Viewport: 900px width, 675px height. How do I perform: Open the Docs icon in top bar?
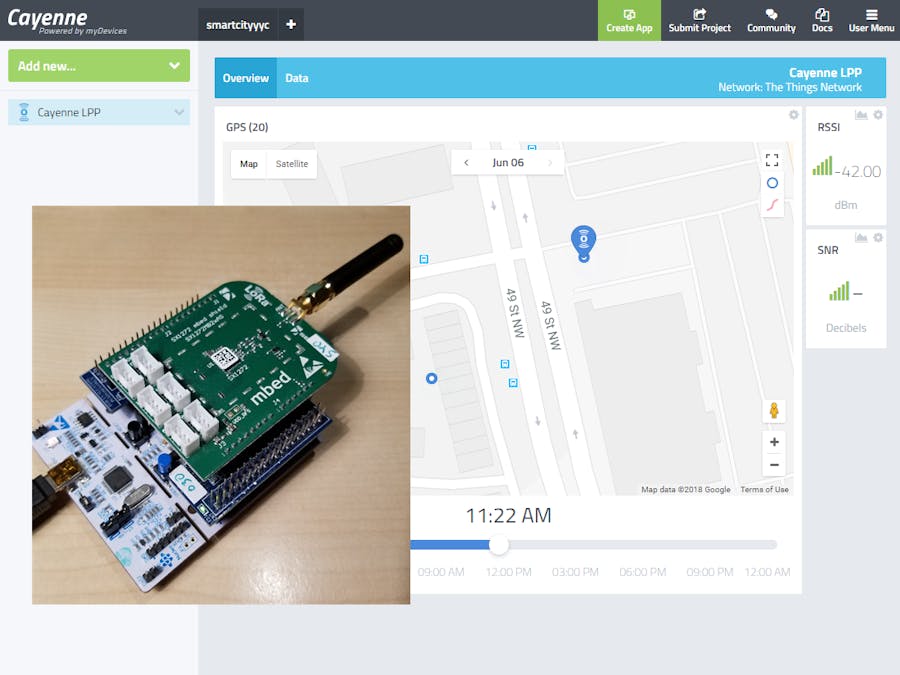click(x=822, y=14)
